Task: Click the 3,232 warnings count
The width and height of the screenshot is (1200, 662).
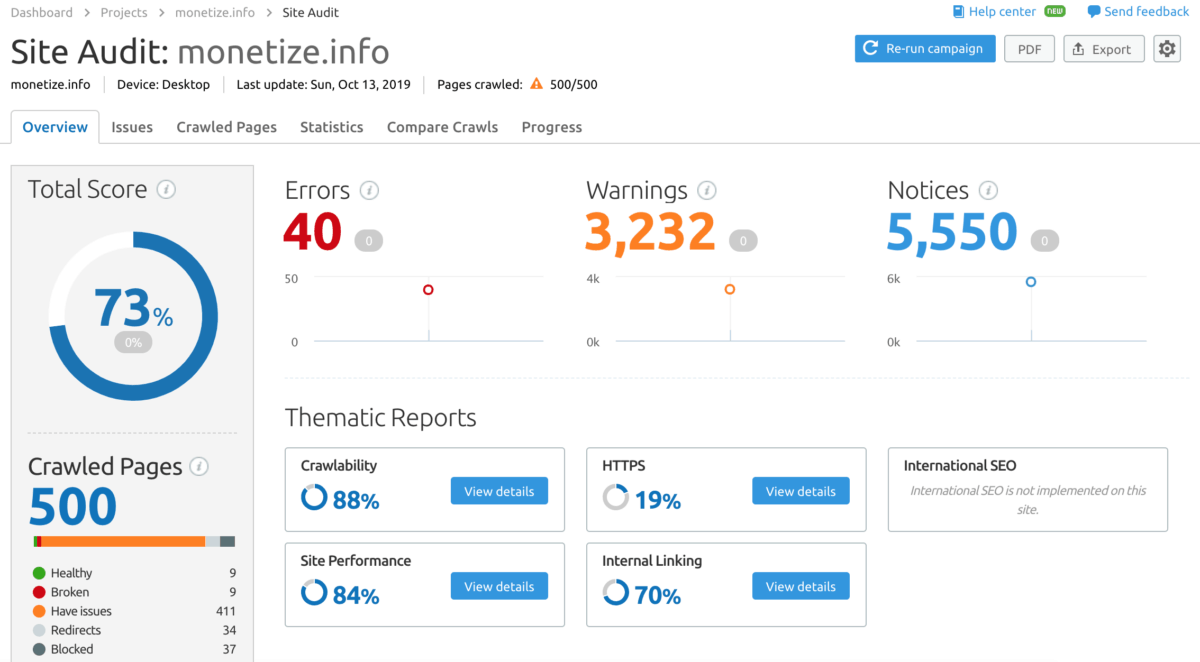Action: (651, 233)
